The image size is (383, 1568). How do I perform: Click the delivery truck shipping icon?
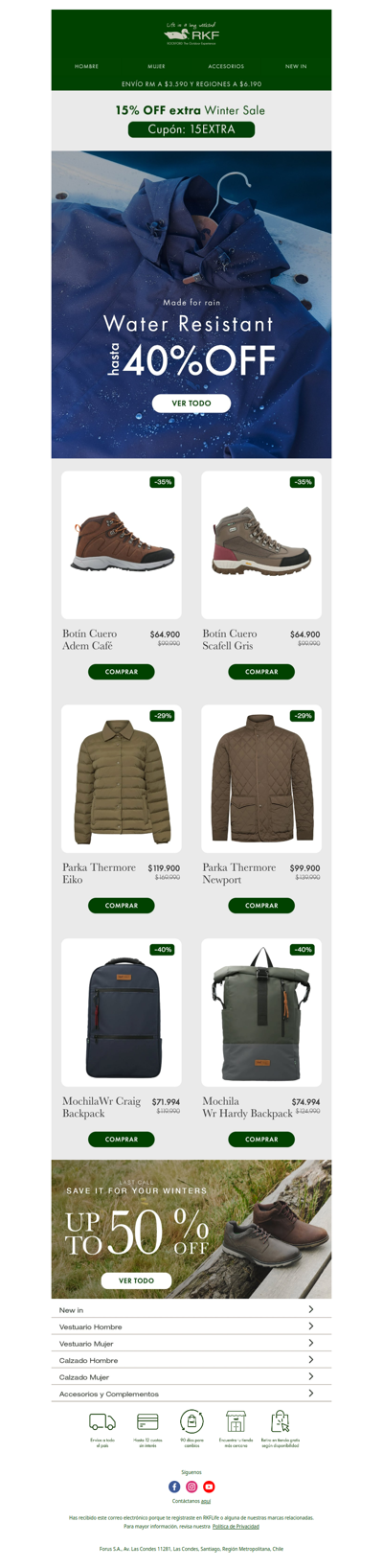[x=102, y=1422]
